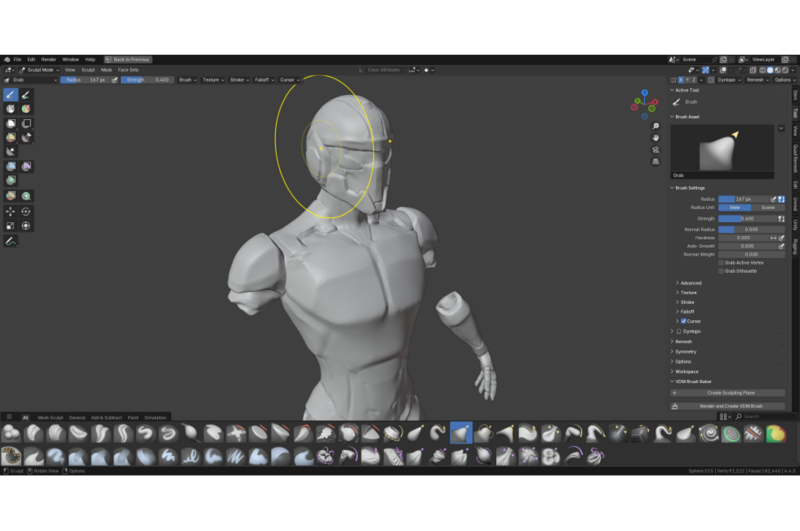Toggle the camera view icon in the viewport
Screen dimensions: 800x531
tap(655, 149)
